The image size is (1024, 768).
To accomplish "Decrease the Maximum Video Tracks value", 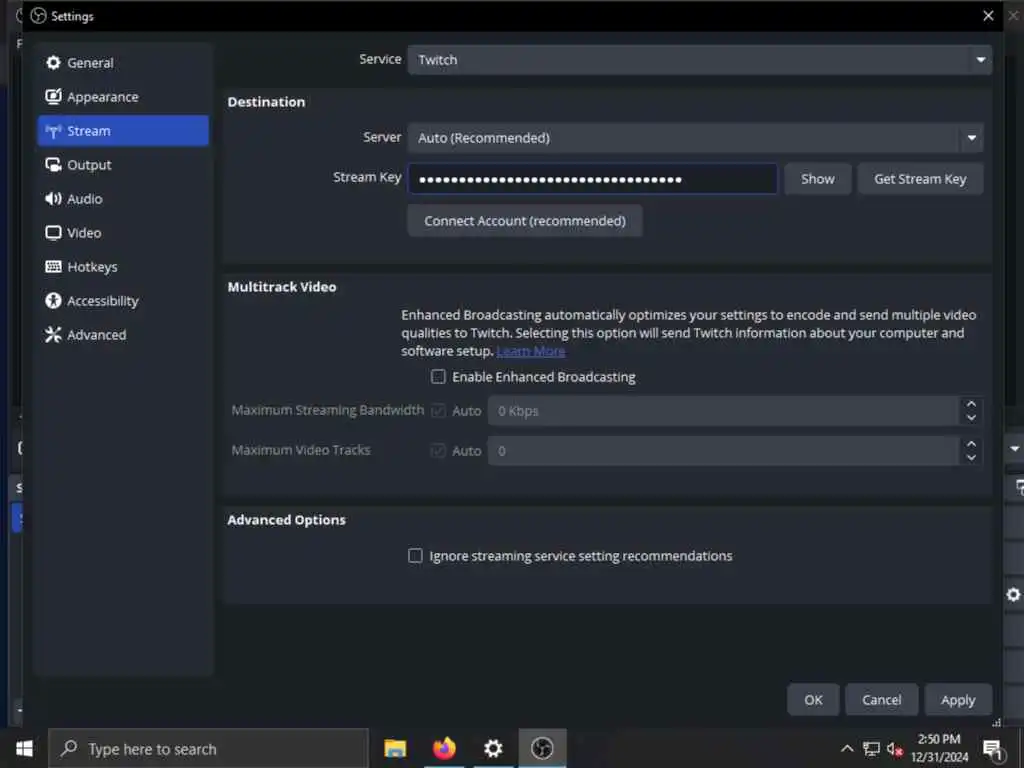I will click(x=971, y=458).
